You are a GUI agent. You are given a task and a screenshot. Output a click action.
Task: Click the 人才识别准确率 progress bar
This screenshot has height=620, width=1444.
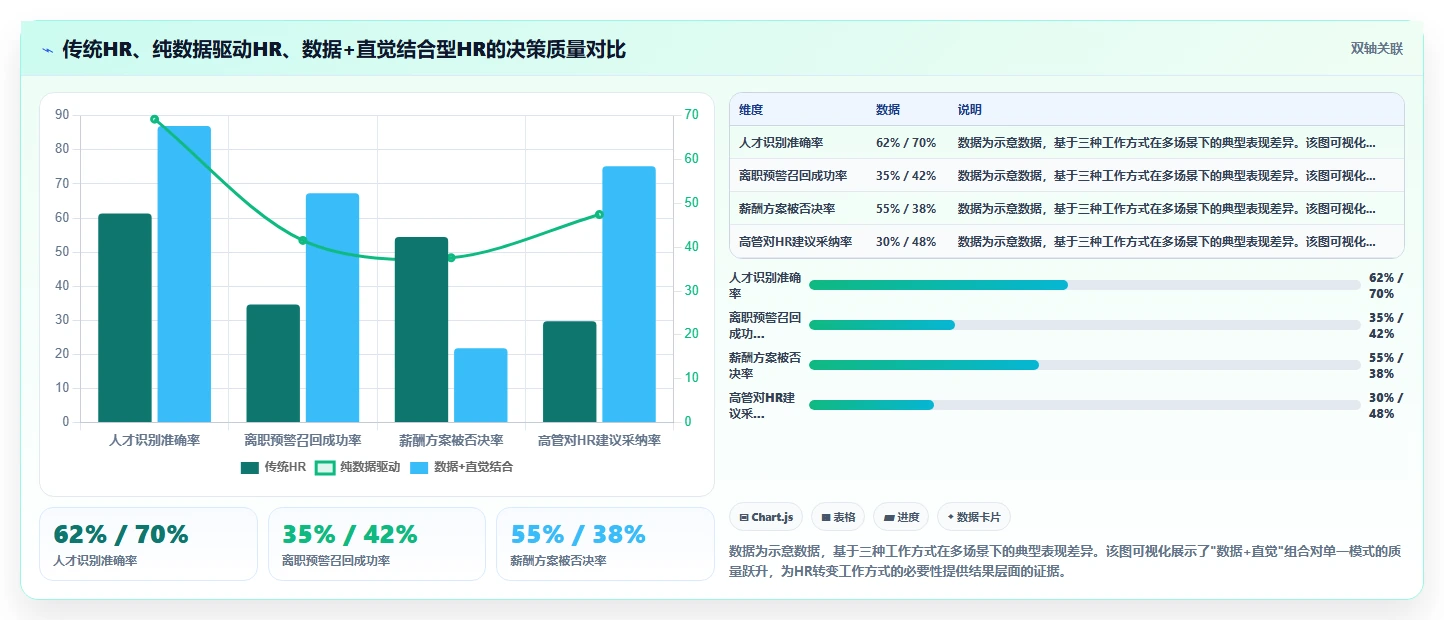pyautogui.click(x=1085, y=285)
